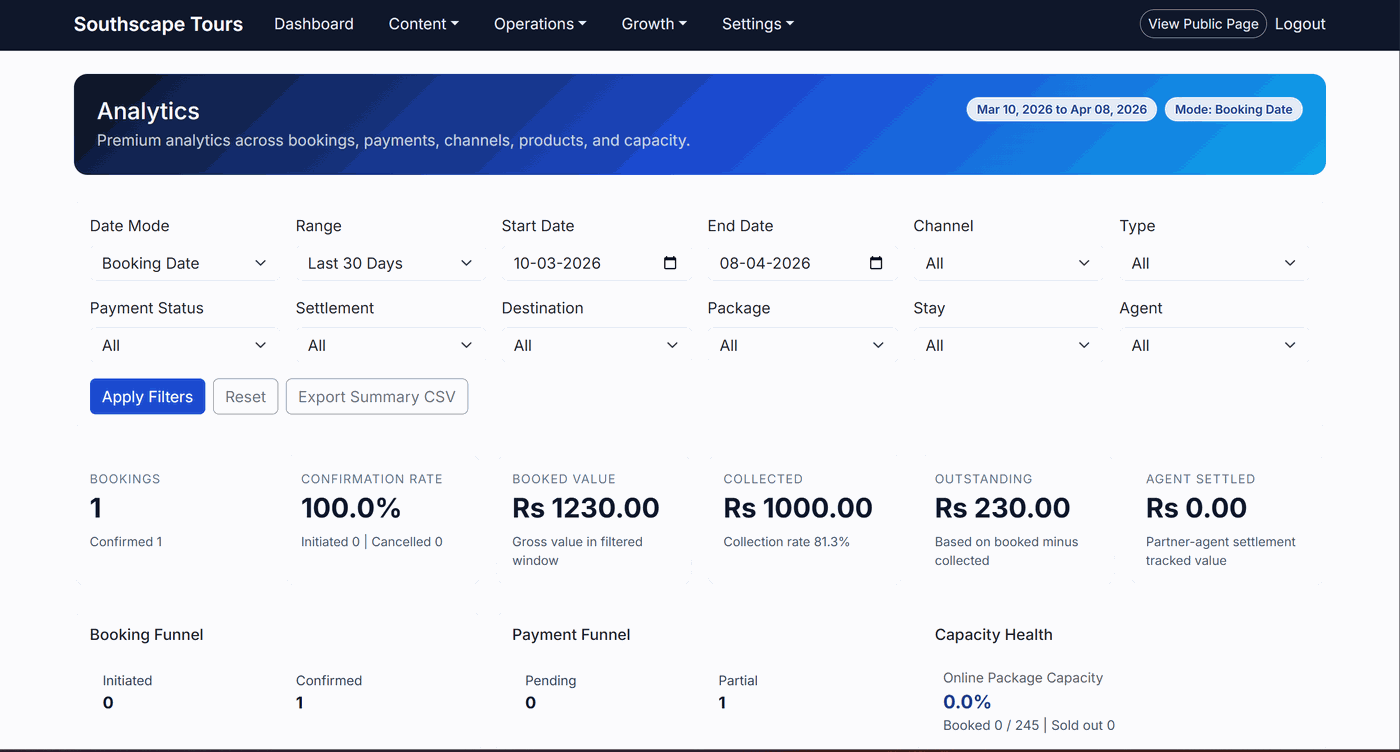Click the Collected amount Rs 1000.00
The image size is (1400, 752).
pyautogui.click(x=798, y=508)
